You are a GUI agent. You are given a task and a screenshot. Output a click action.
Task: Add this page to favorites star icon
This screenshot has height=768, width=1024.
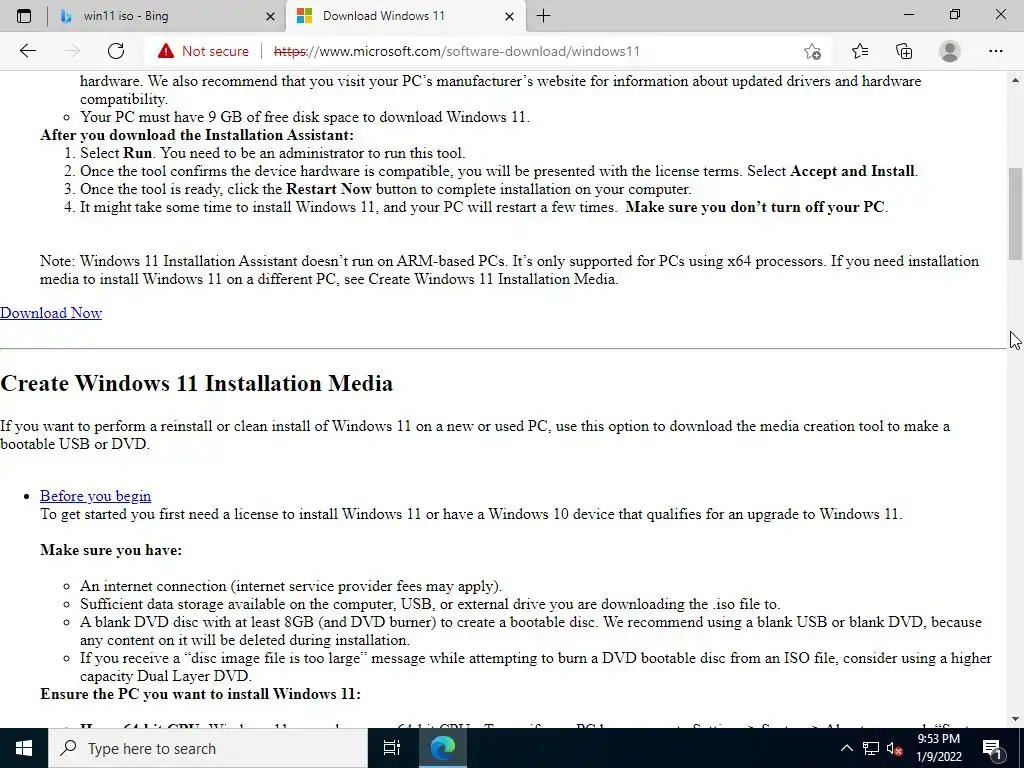pyautogui.click(x=812, y=51)
